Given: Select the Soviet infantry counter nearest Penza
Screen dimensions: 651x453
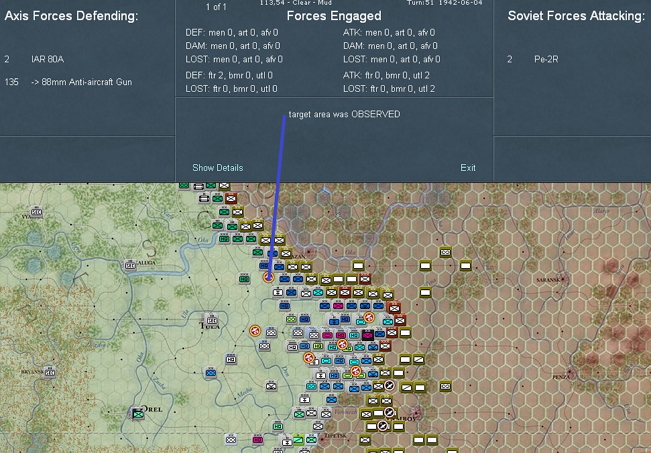Looking at the screenshot, I should (445, 387).
